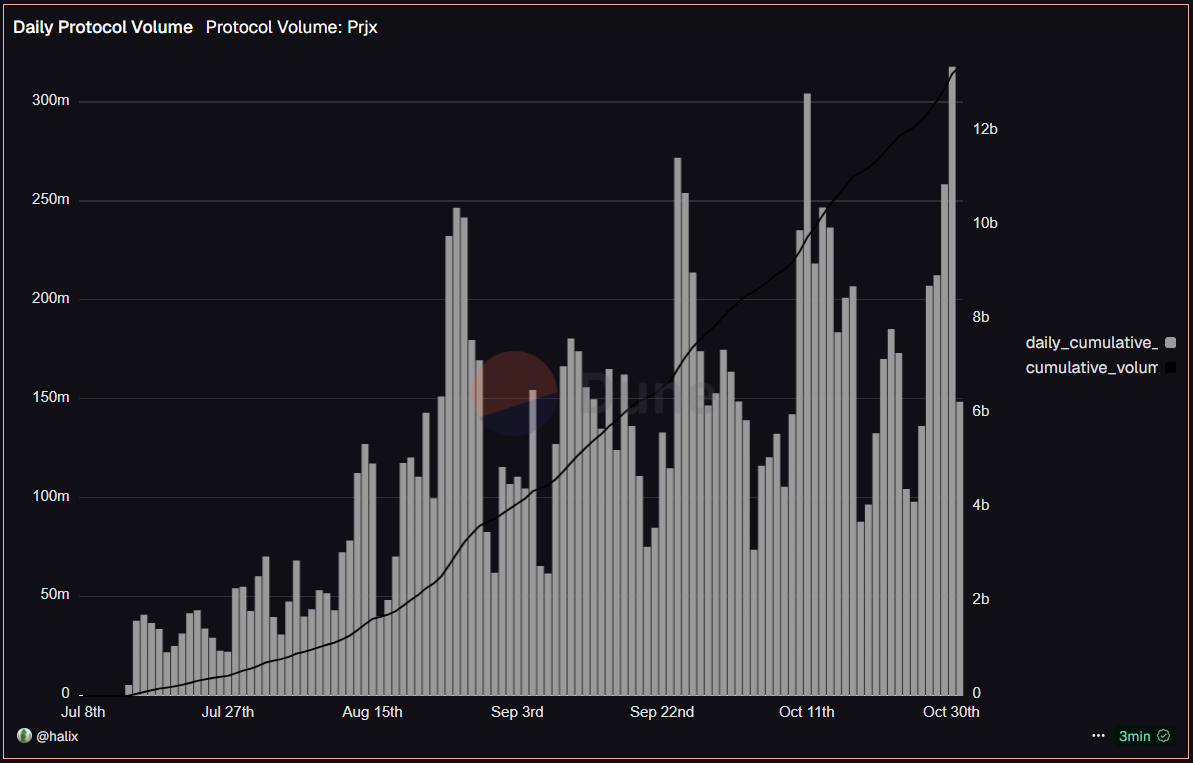Click the gray daily_cumulative_ legend swatch
The width and height of the screenshot is (1193, 763).
pos(1170,342)
